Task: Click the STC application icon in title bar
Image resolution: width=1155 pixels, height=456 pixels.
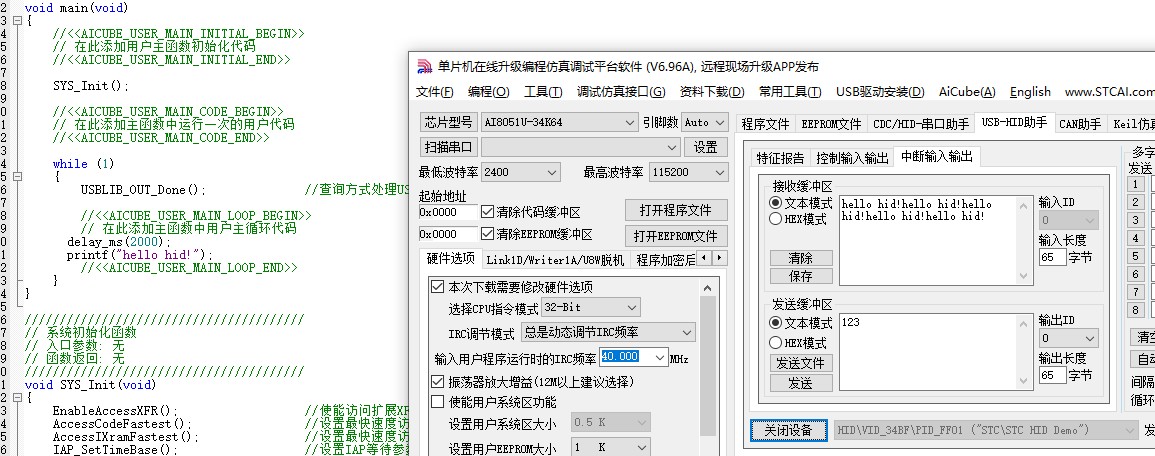Action: (424, 67)
